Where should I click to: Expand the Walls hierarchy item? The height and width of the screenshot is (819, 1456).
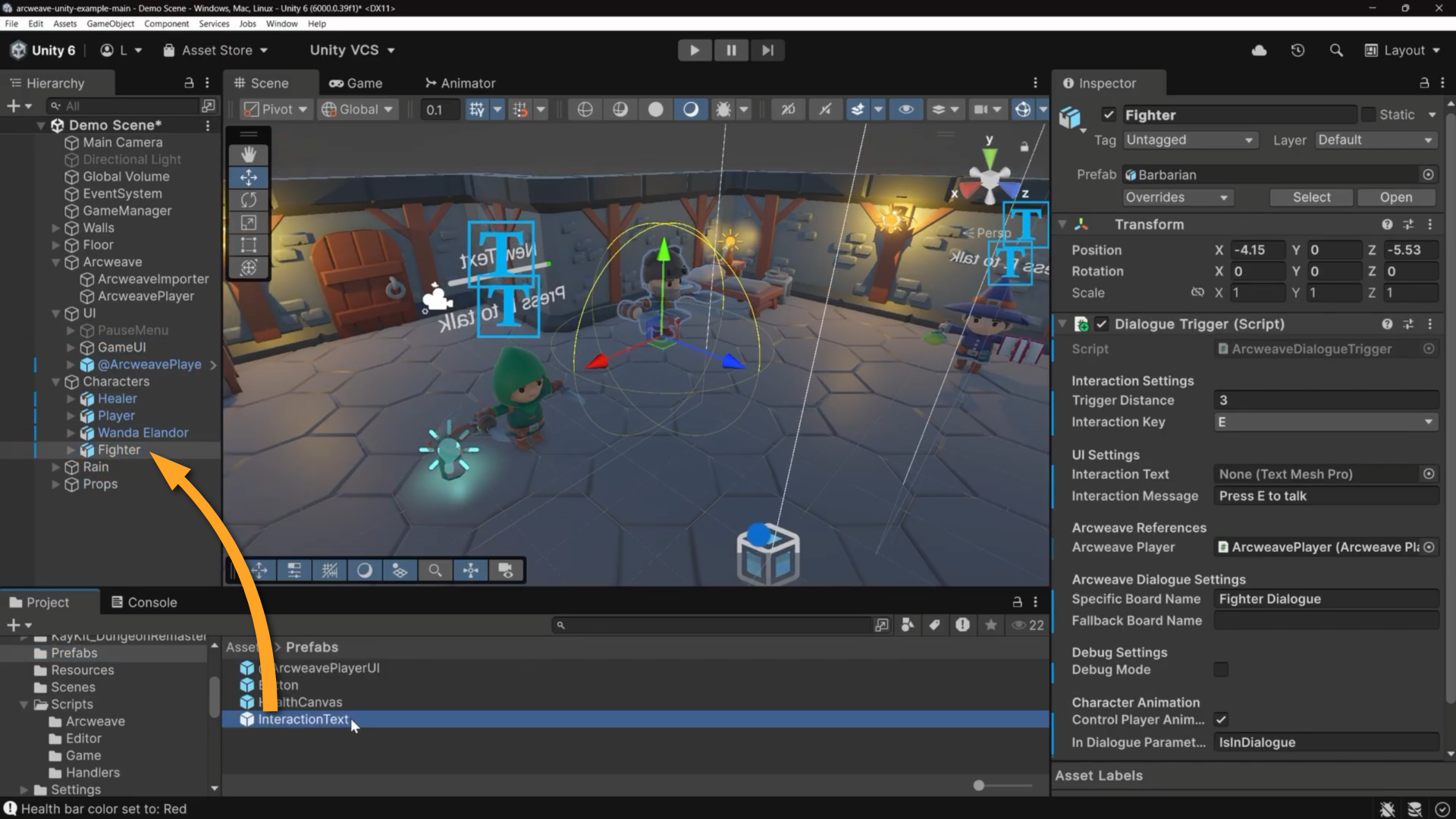[x=55, y=227]
